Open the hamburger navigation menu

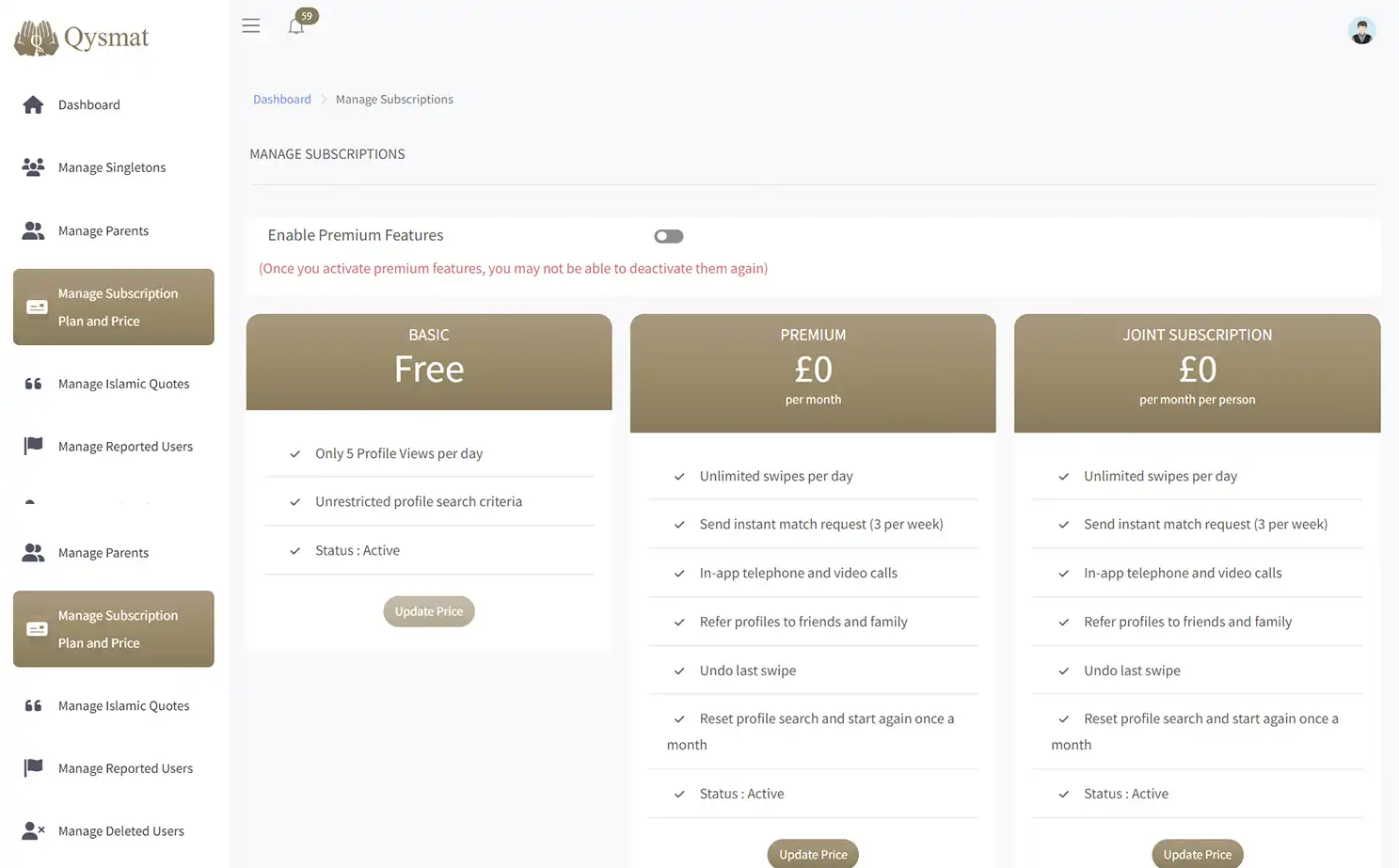pyautogui.click(x=251, y=25)
